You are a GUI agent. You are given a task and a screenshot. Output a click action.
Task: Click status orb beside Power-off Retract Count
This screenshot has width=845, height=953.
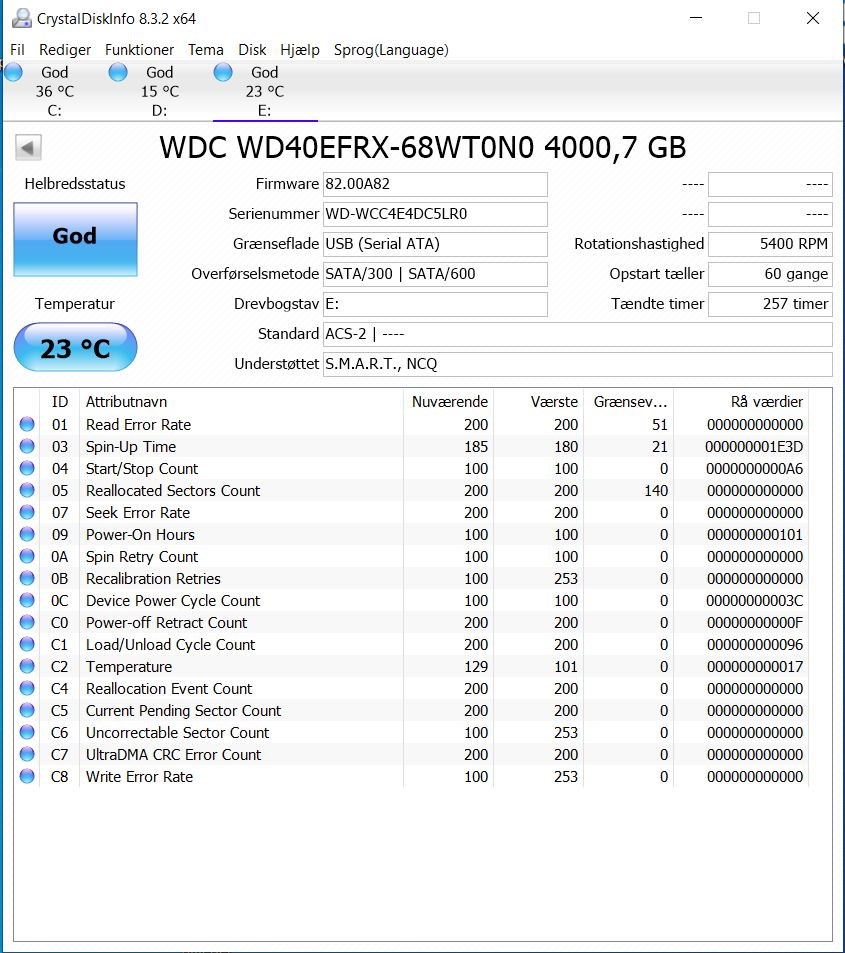point(27,622)
